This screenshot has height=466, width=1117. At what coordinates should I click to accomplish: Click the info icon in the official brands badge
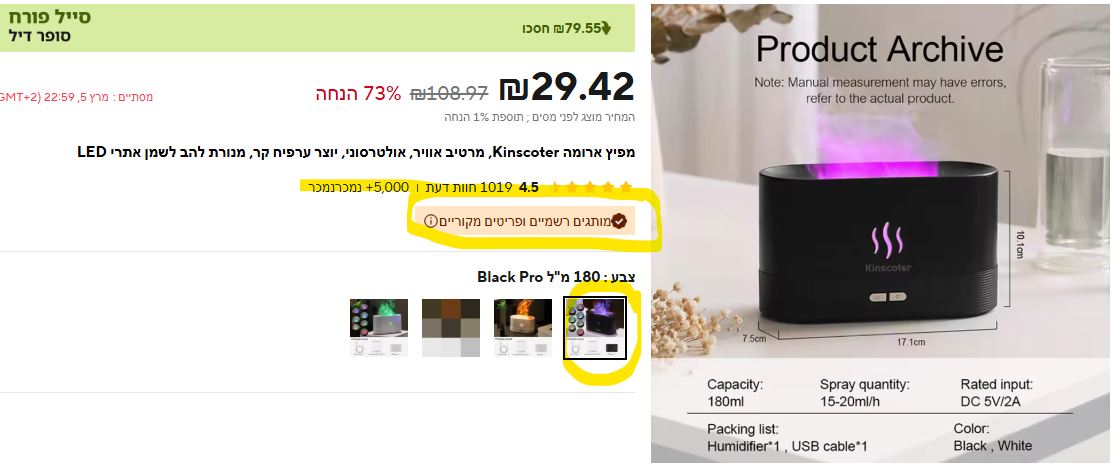[430, 222]
